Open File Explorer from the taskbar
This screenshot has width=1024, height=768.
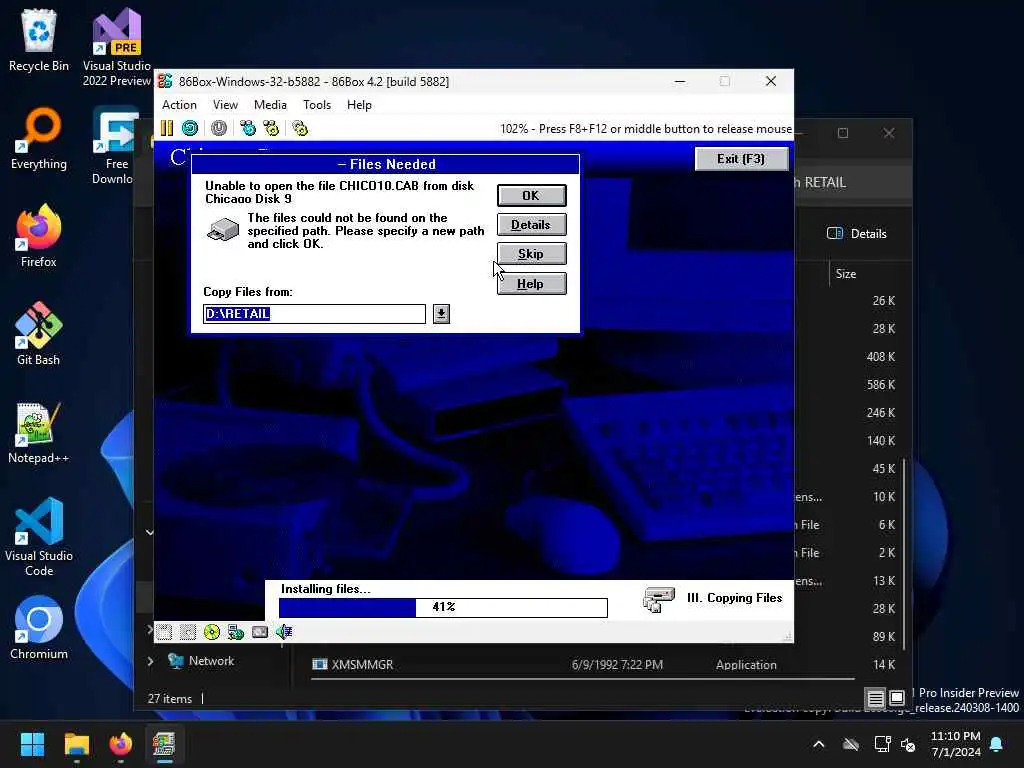coord(76,744)
